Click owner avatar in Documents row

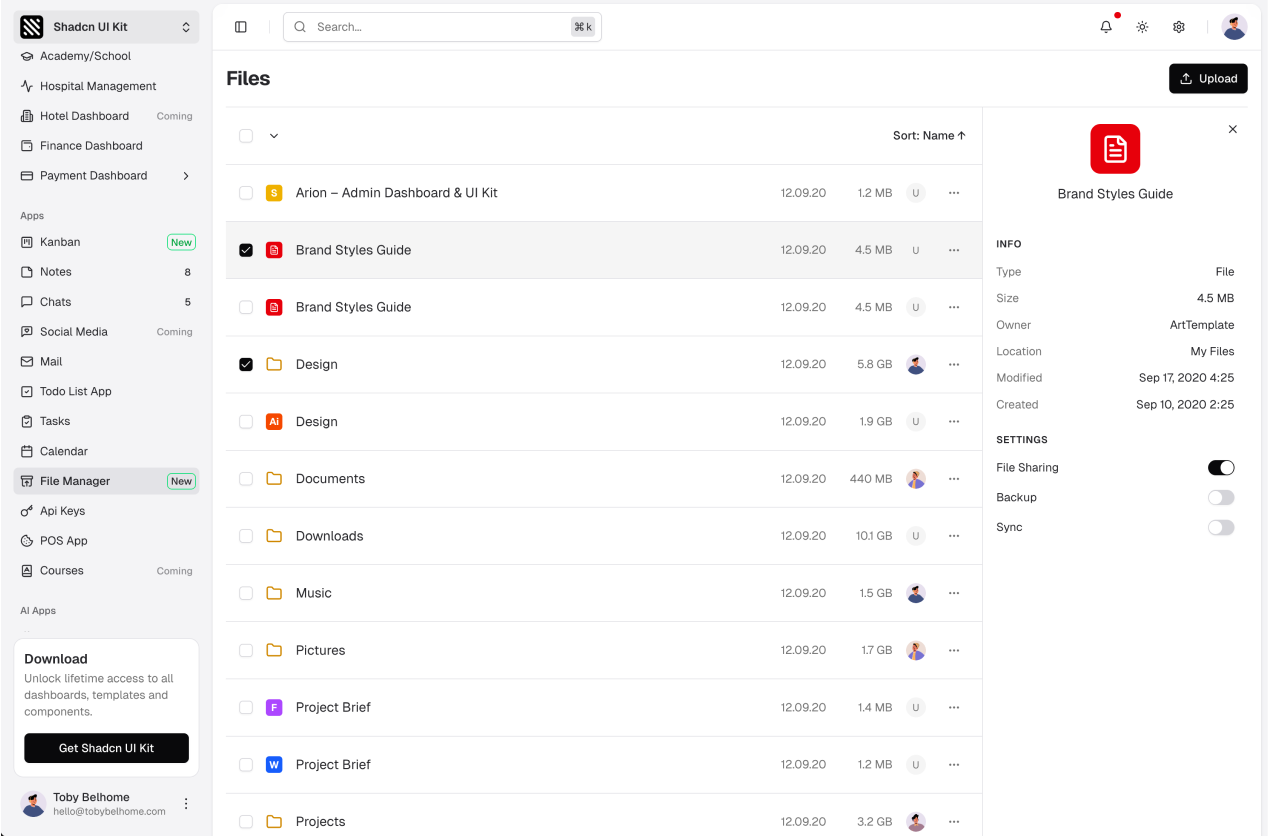[916, 479]
